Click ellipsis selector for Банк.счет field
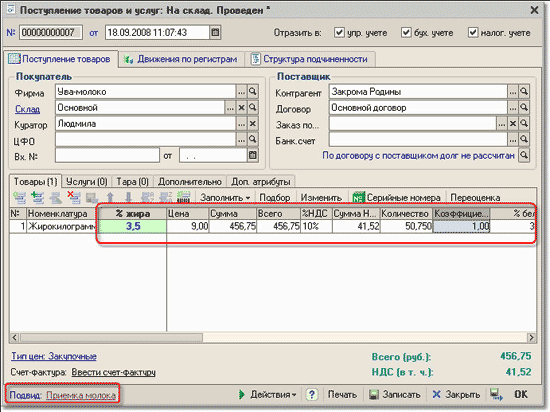This screenshot has height=412, width=550. click(513, 139)
